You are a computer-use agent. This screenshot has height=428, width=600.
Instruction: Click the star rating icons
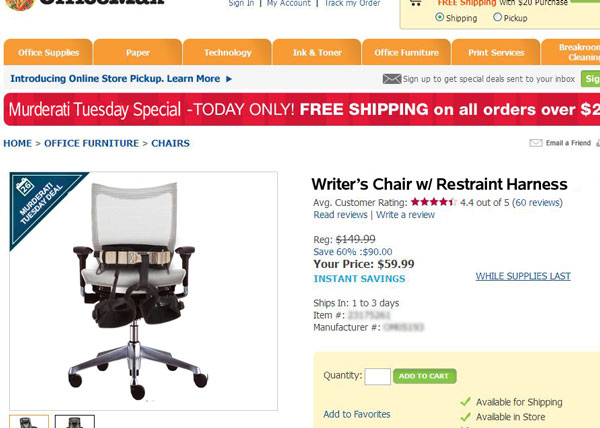pos(433,202)
